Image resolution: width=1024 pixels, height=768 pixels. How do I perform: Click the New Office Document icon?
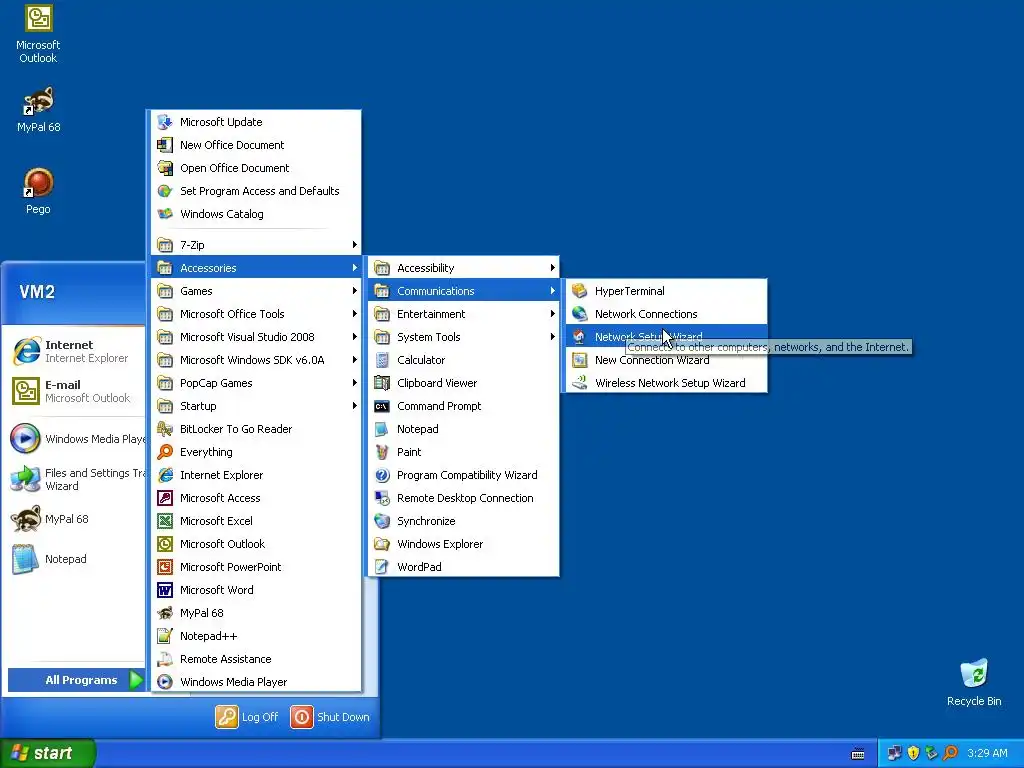coord(165,145)
